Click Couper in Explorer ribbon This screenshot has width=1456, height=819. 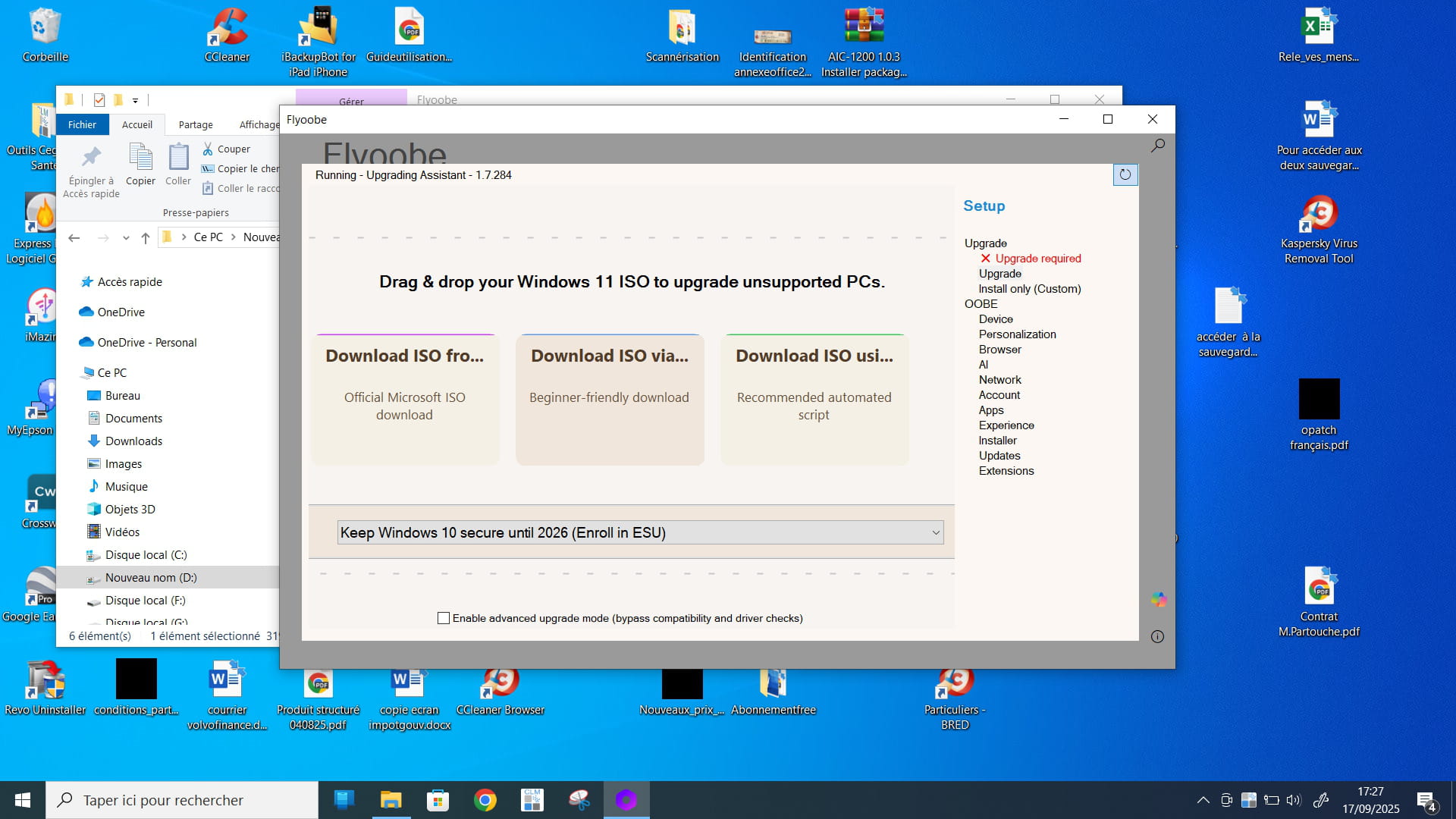pos(226,149)
